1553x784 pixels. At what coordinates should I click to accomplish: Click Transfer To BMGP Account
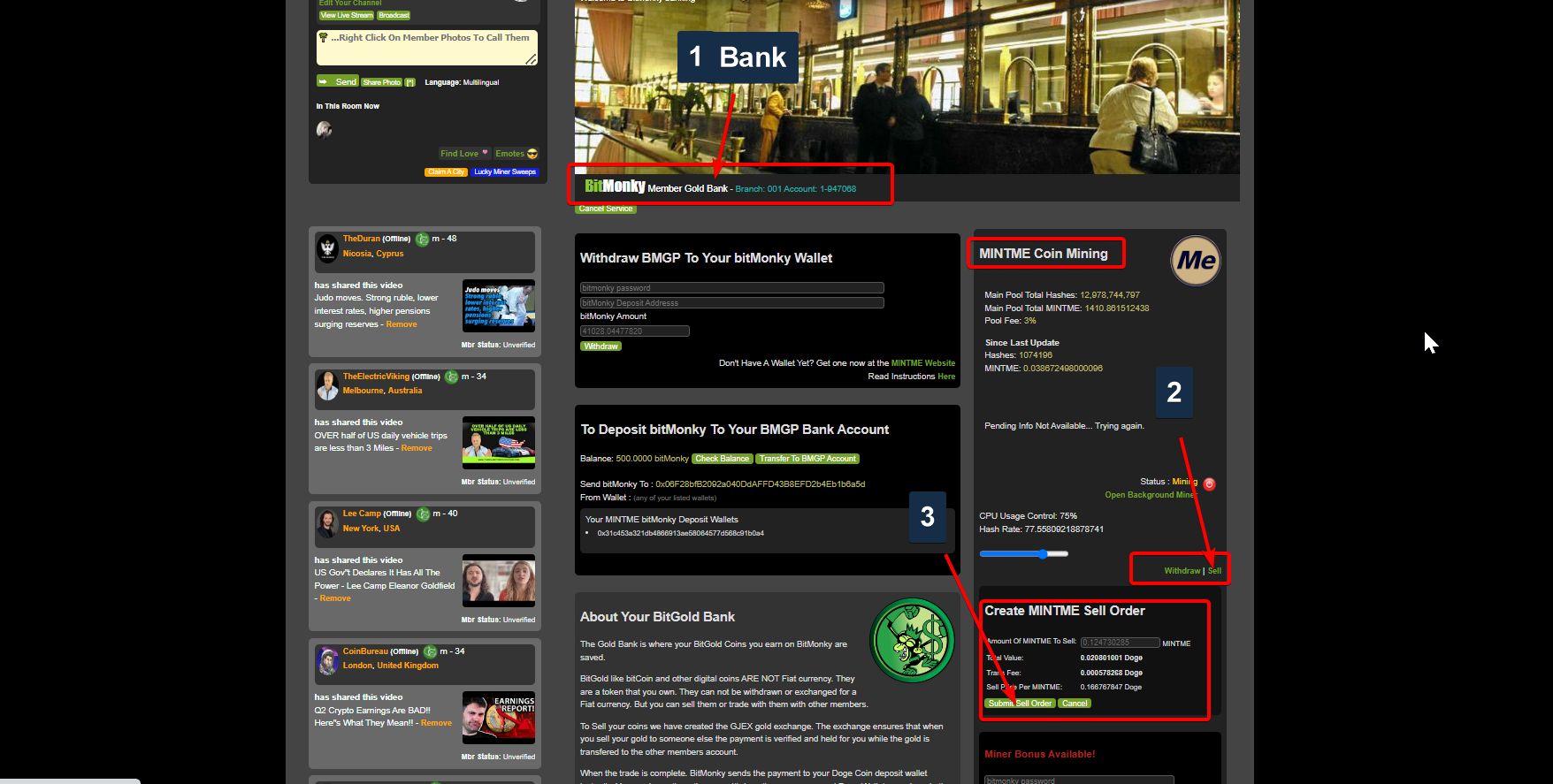(807, 459)
